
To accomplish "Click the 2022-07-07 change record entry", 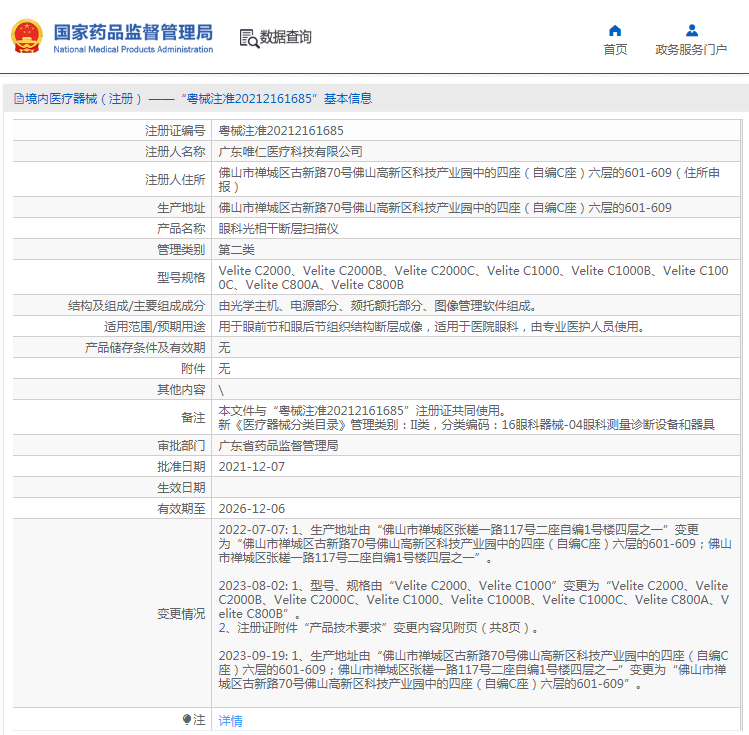I will coord(475,543).
